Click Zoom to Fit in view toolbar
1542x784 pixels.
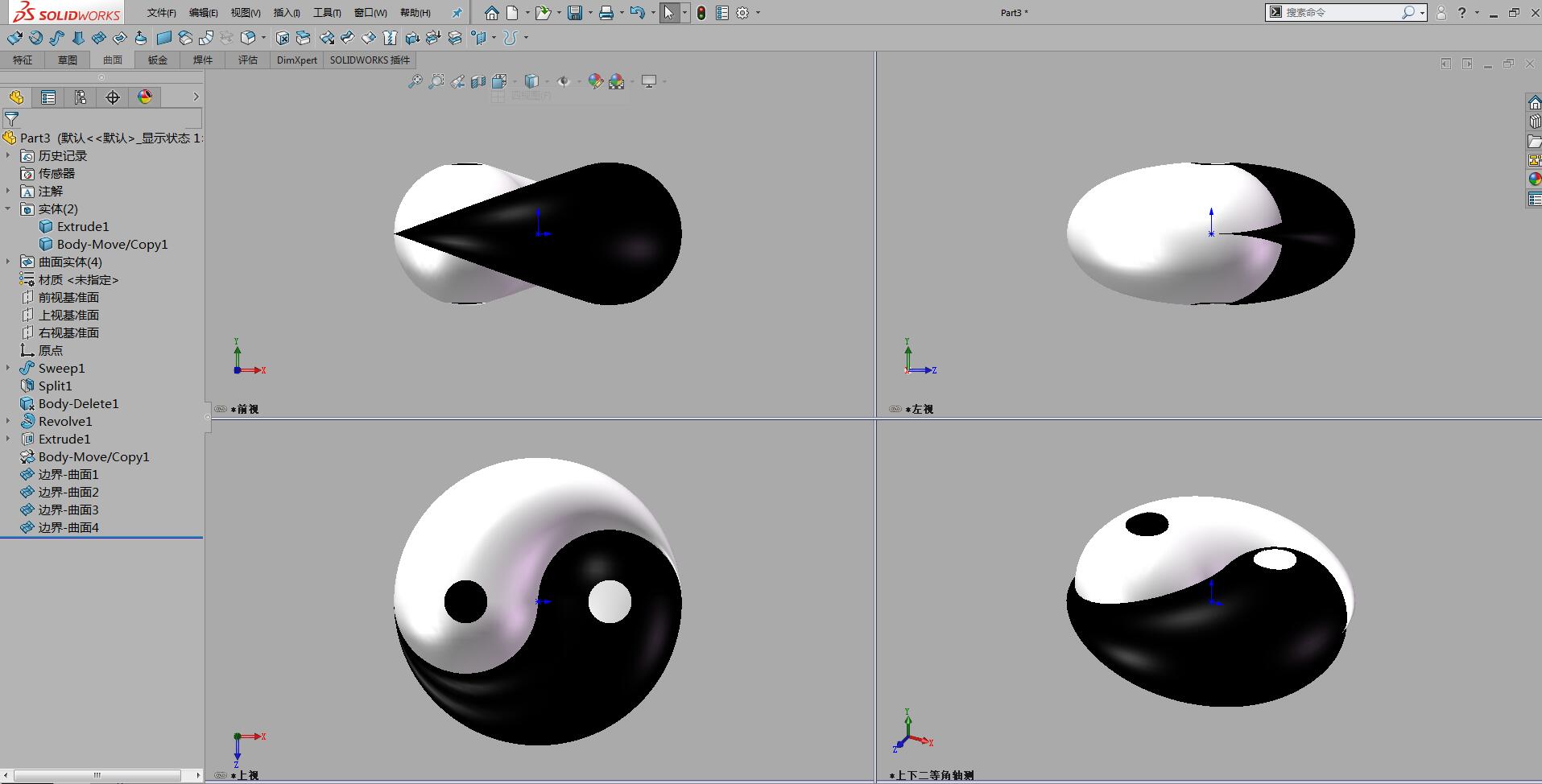point(415,81)
